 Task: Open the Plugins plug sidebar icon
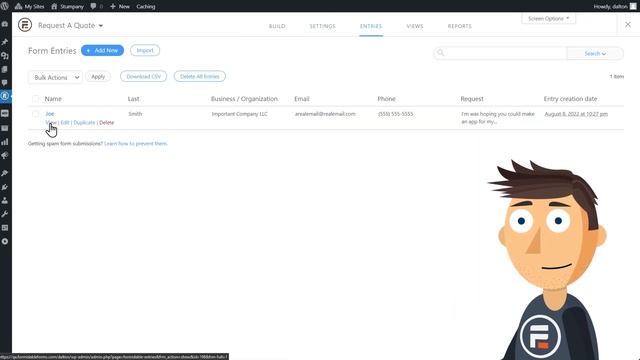(x=5, y=187)
